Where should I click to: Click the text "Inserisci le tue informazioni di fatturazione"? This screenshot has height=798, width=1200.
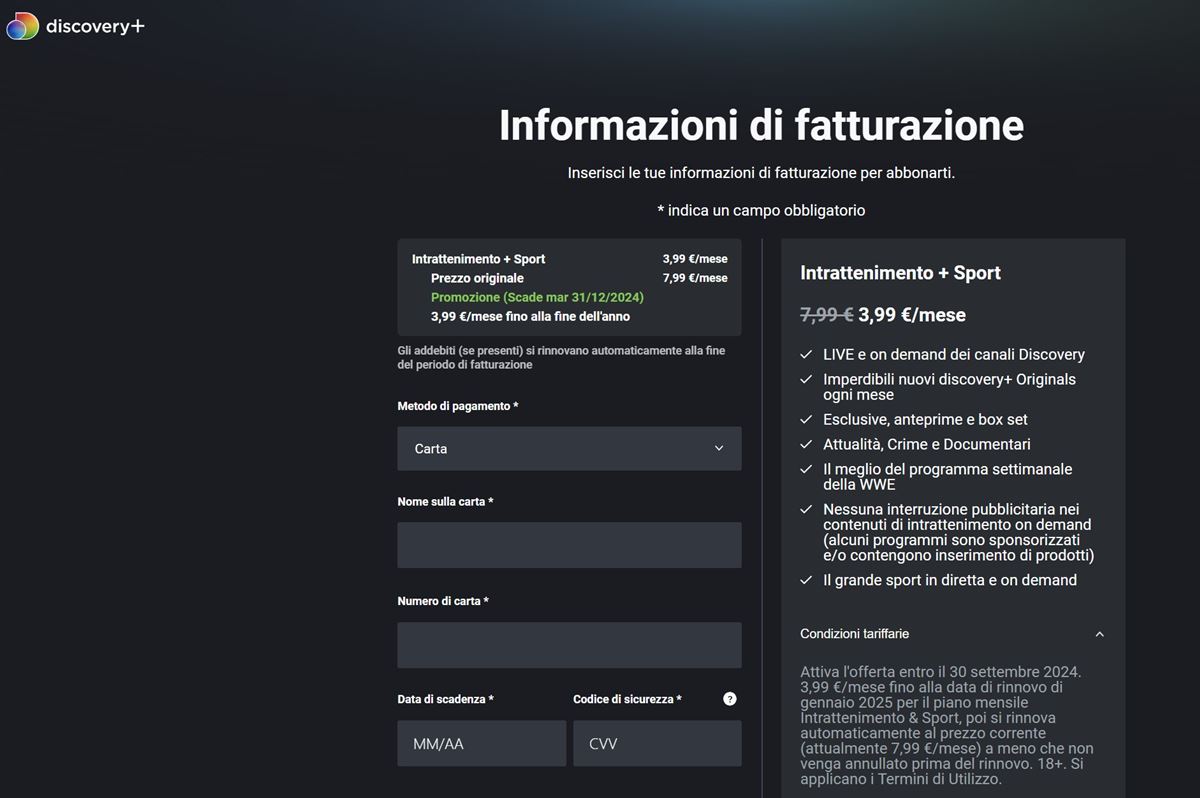(712, 173)
